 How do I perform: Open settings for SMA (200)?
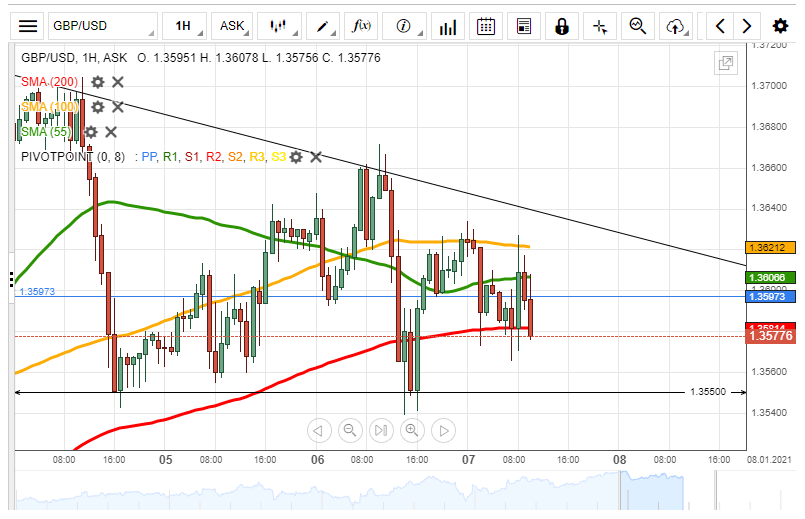(98, 82)
